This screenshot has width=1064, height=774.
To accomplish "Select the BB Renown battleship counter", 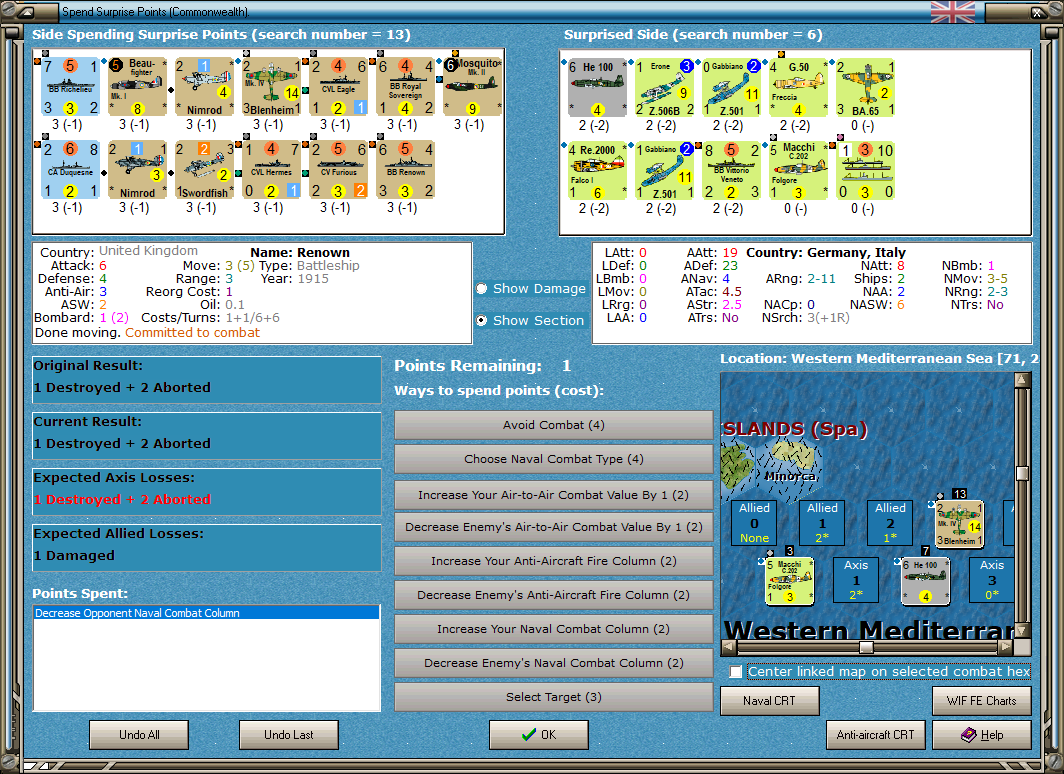I will 405,170.
